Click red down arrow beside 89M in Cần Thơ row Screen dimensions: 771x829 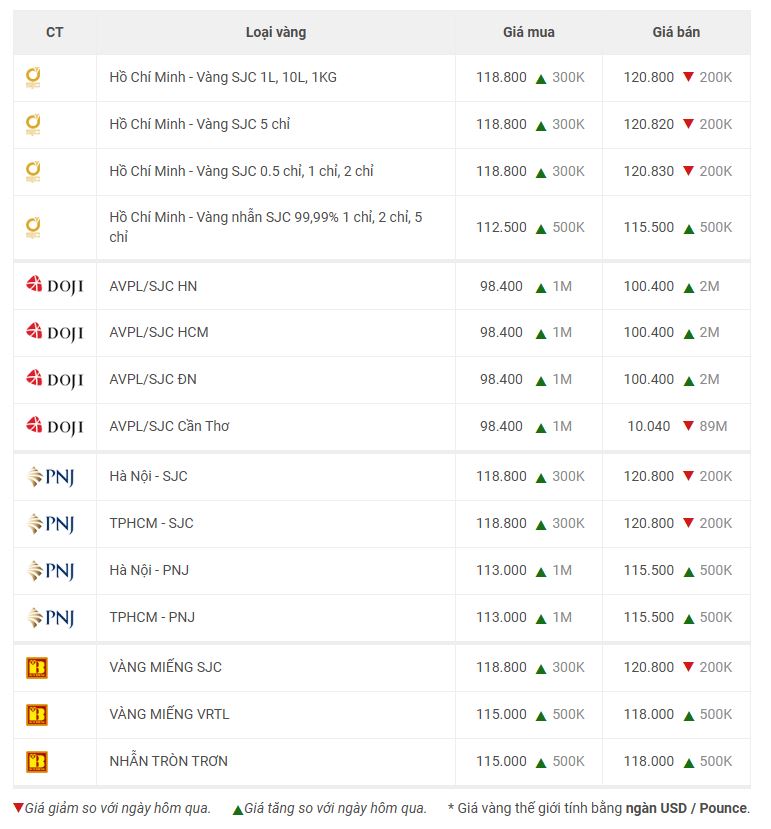click(688, 426)
